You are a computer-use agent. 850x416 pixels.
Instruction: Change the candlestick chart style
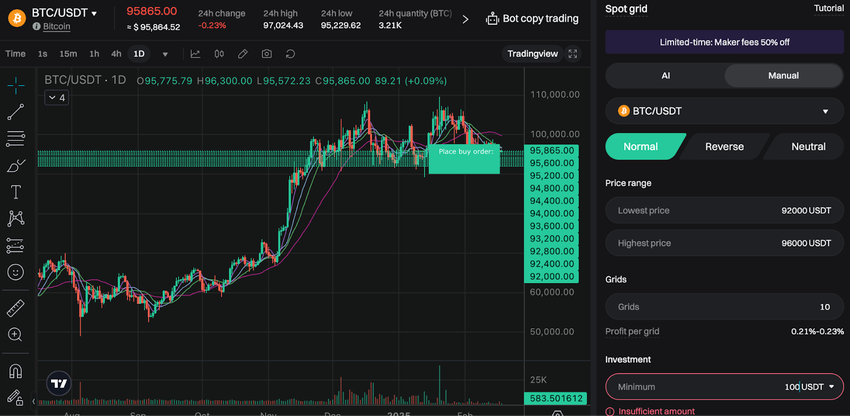coord(220,54)
